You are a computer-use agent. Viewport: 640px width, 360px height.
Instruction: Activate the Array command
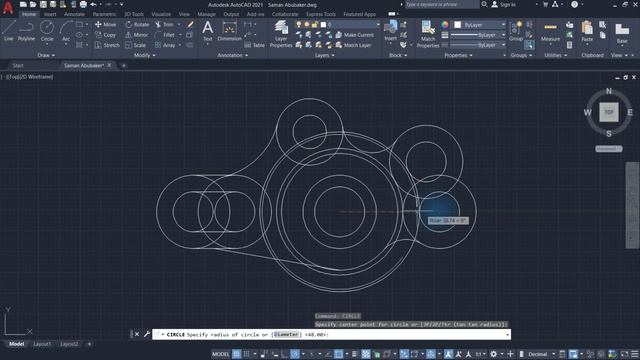point(165,45)
